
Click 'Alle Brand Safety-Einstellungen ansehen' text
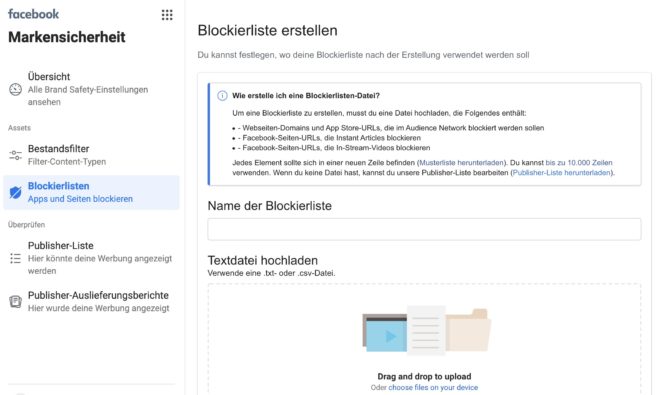[x=88, y=96]
